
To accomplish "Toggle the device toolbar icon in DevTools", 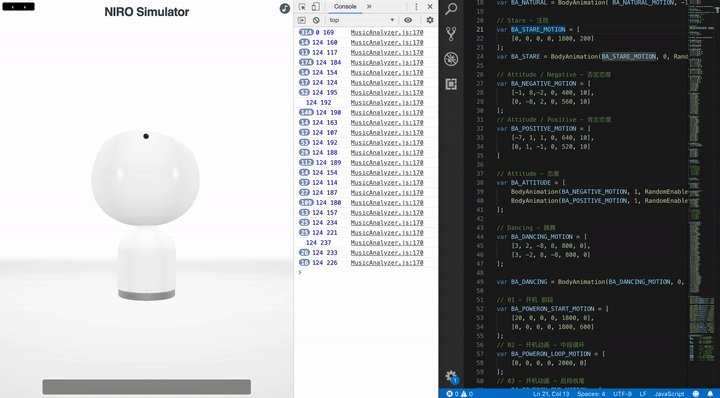I will tap(315, 6).
